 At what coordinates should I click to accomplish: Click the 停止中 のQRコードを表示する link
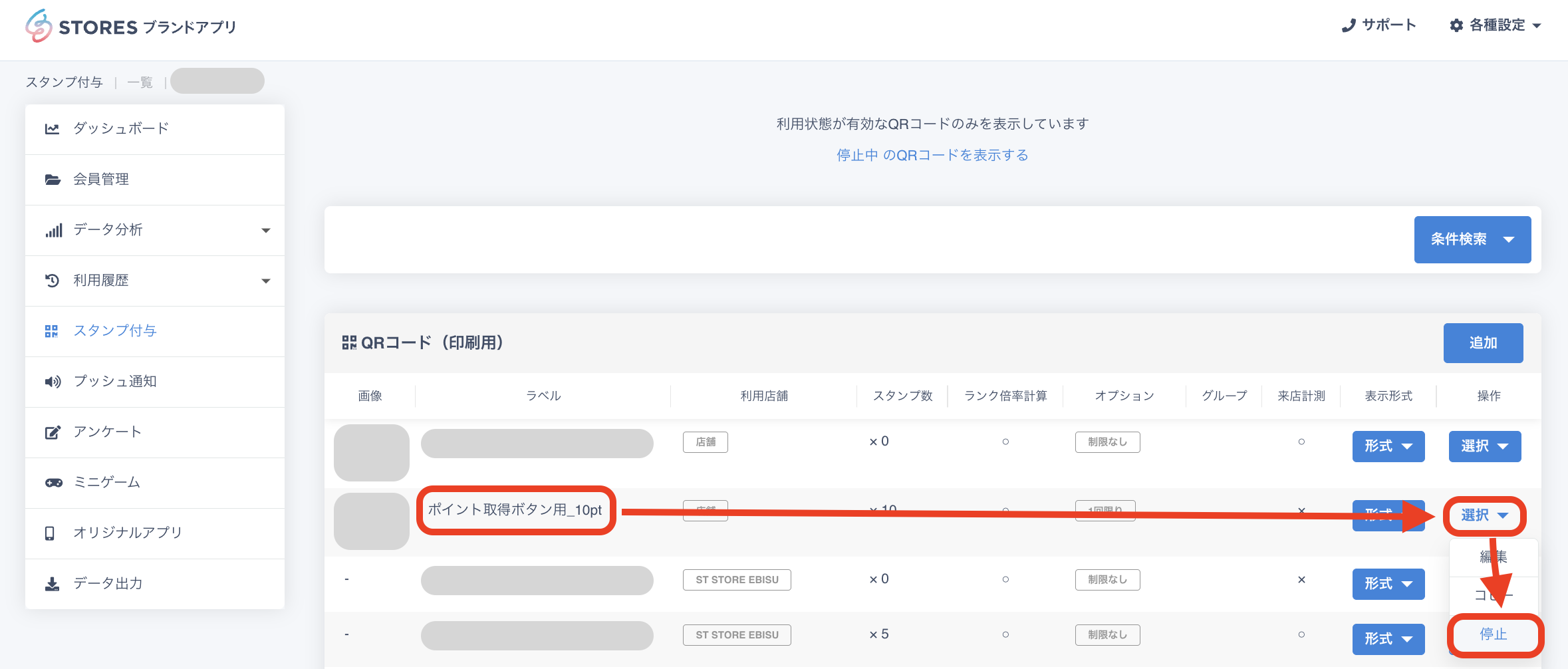[x=932, y=155]
